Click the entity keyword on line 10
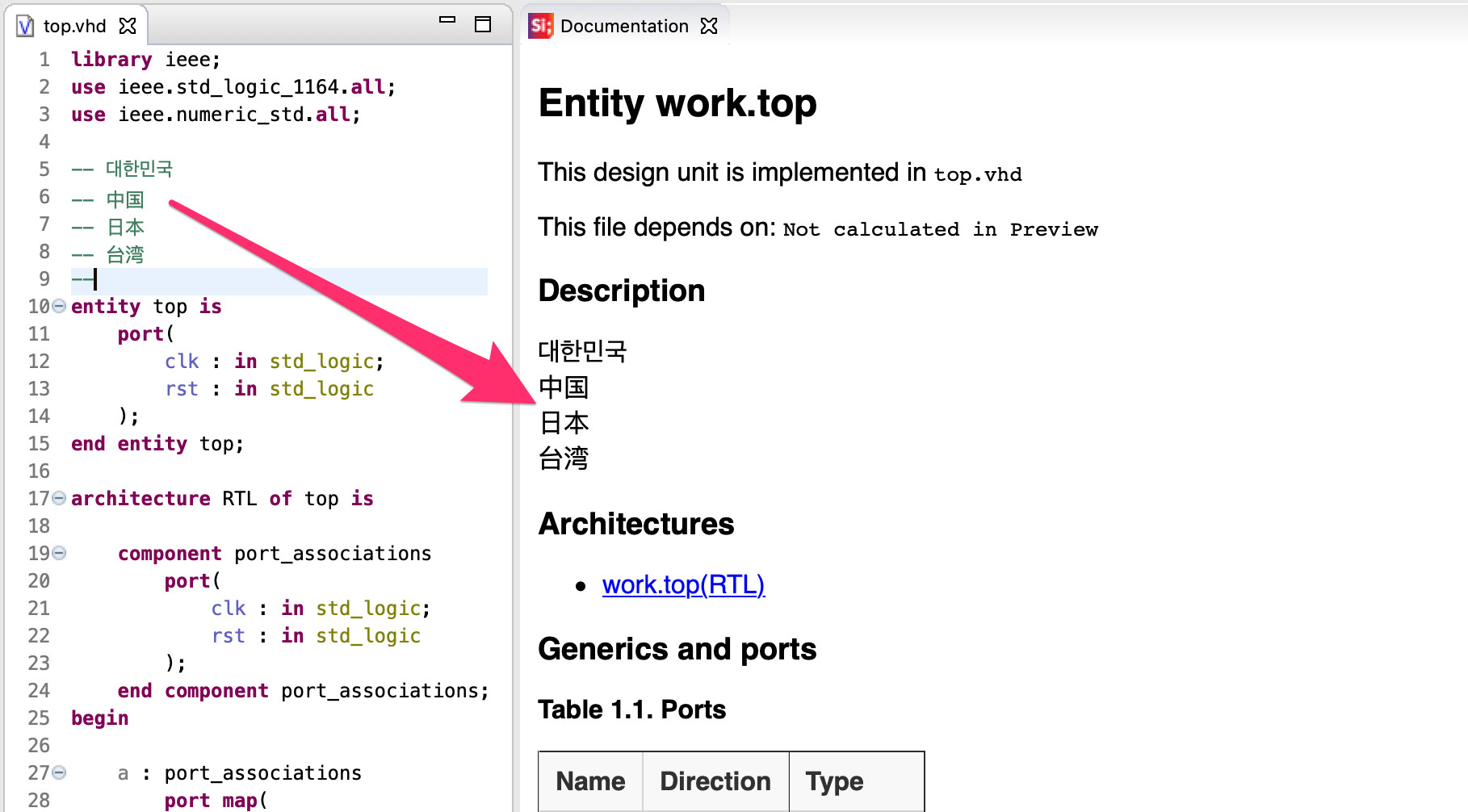 tap(106, 307)
